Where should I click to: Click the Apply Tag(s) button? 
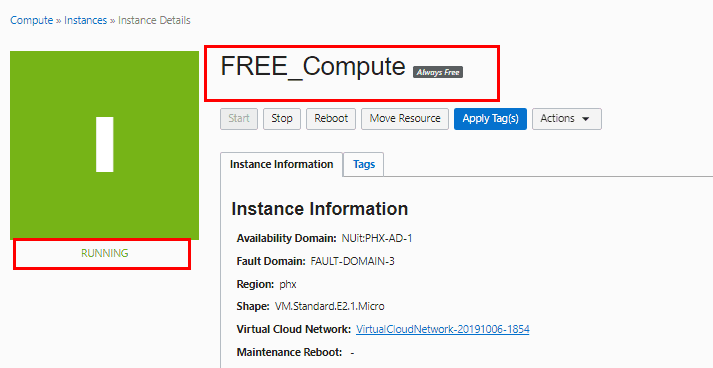point(490,119)
